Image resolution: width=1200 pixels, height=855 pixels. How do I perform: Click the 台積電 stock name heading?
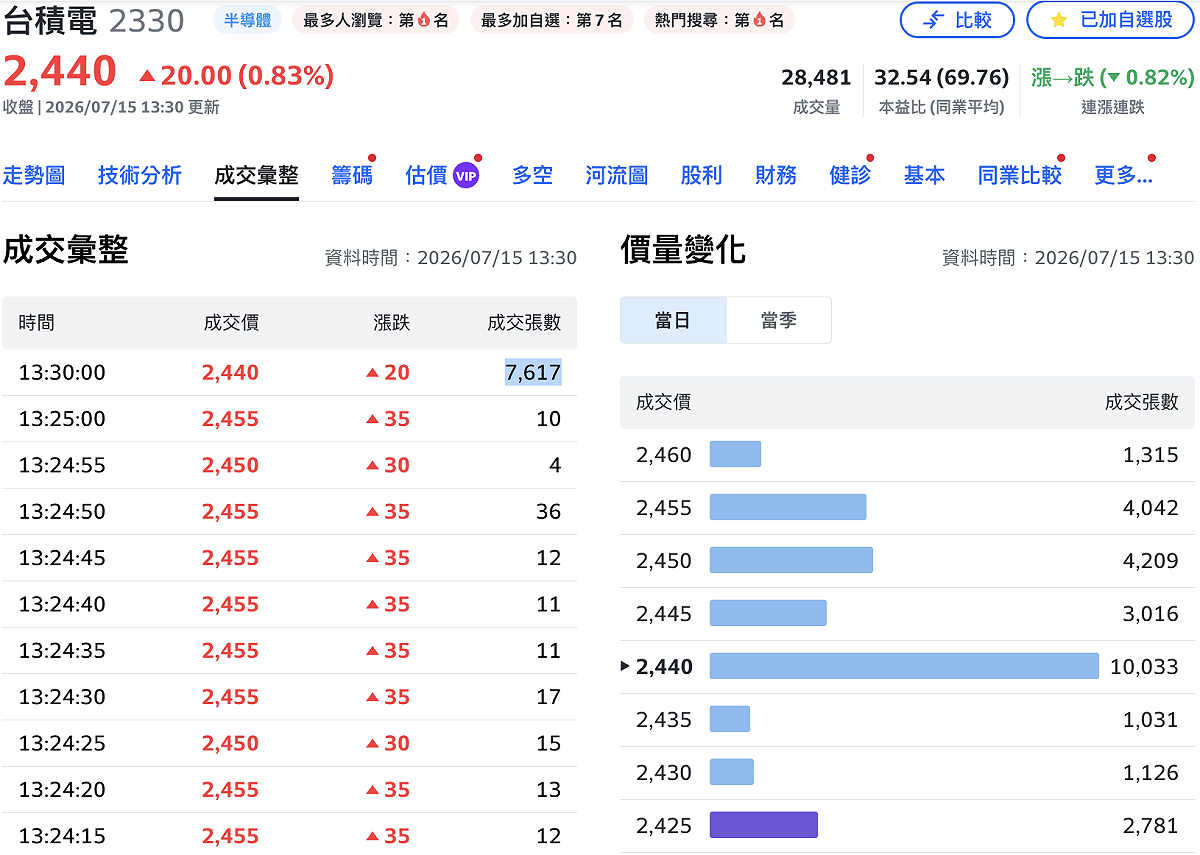coord(50,20)
